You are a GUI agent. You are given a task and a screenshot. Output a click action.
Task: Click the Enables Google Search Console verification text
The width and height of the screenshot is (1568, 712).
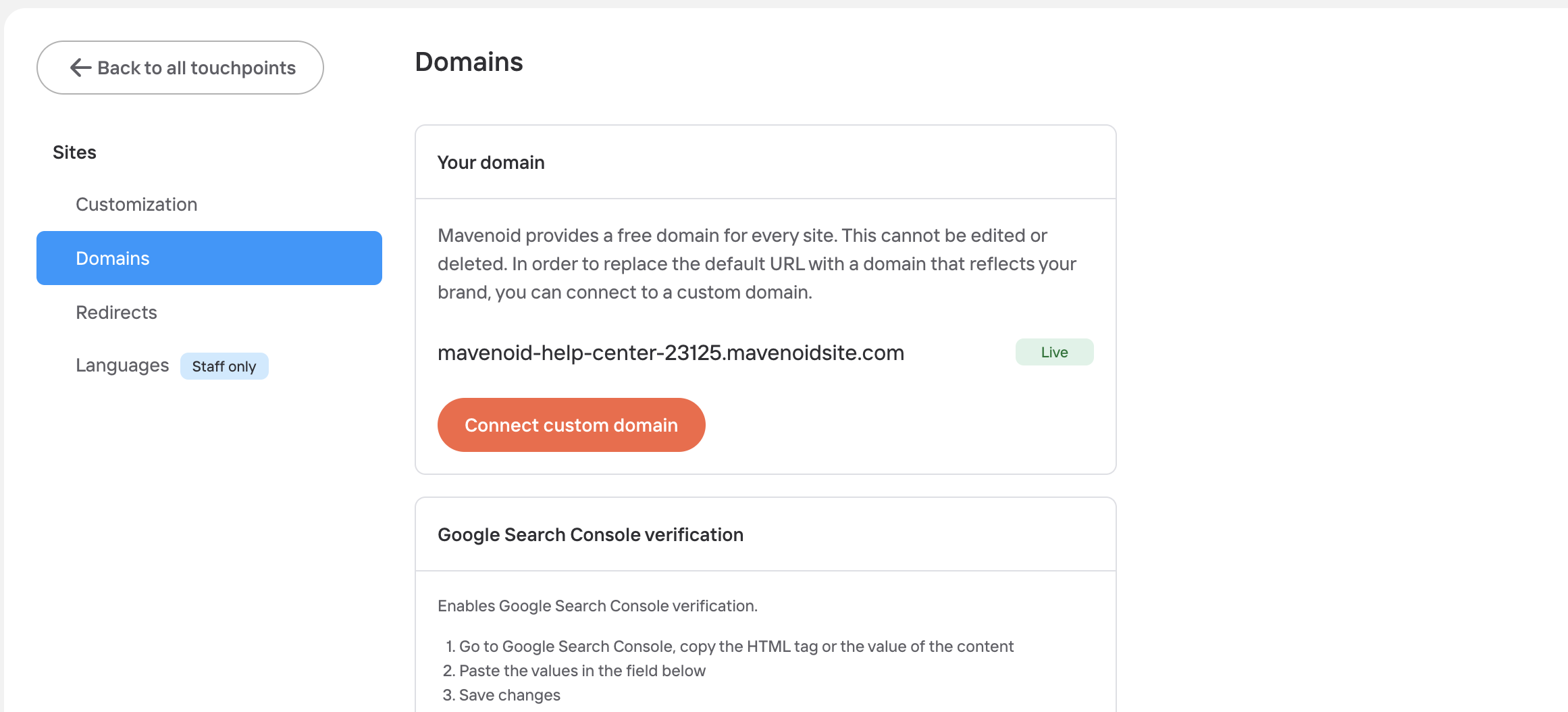click(x=598, y=606)
